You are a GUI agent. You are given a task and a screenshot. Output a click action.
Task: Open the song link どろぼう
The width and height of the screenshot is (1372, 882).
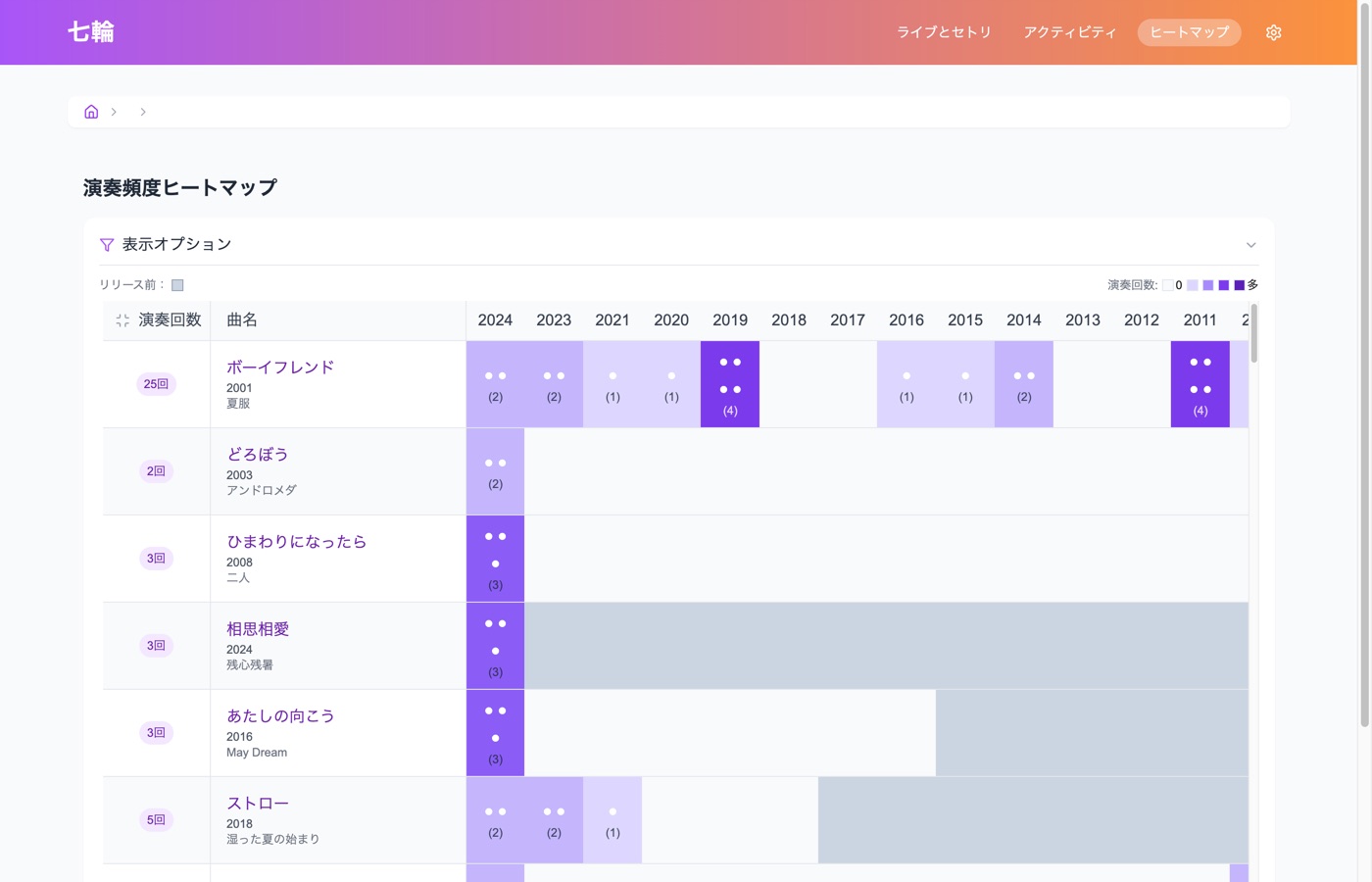point(258,455)
